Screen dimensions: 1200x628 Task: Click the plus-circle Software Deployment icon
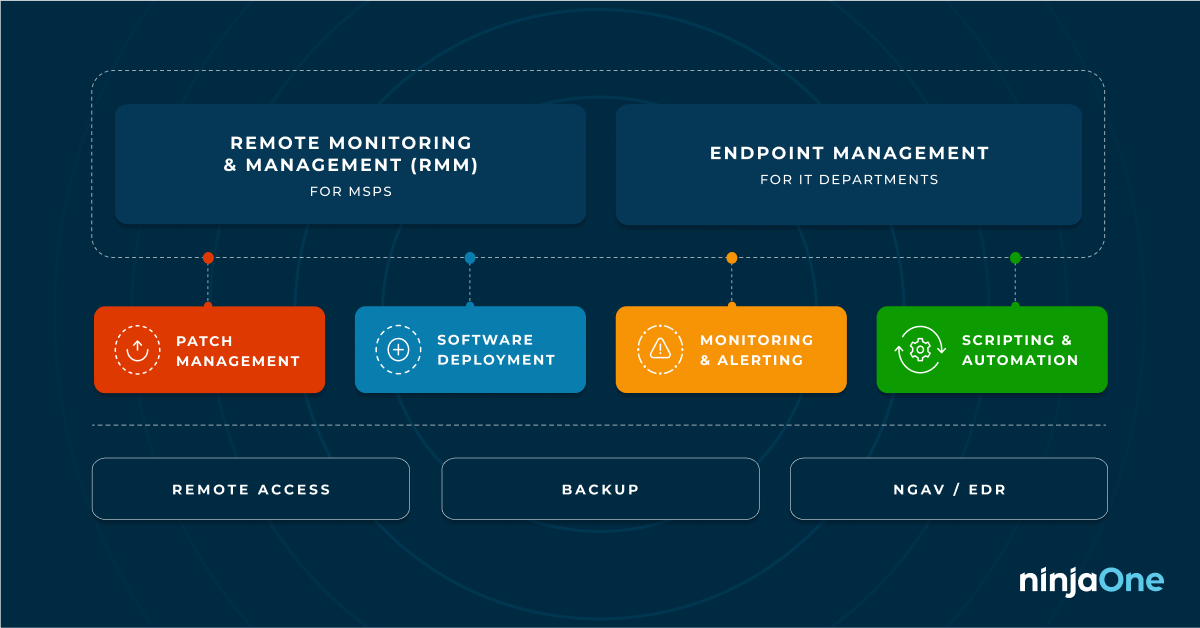click(399, 349)
